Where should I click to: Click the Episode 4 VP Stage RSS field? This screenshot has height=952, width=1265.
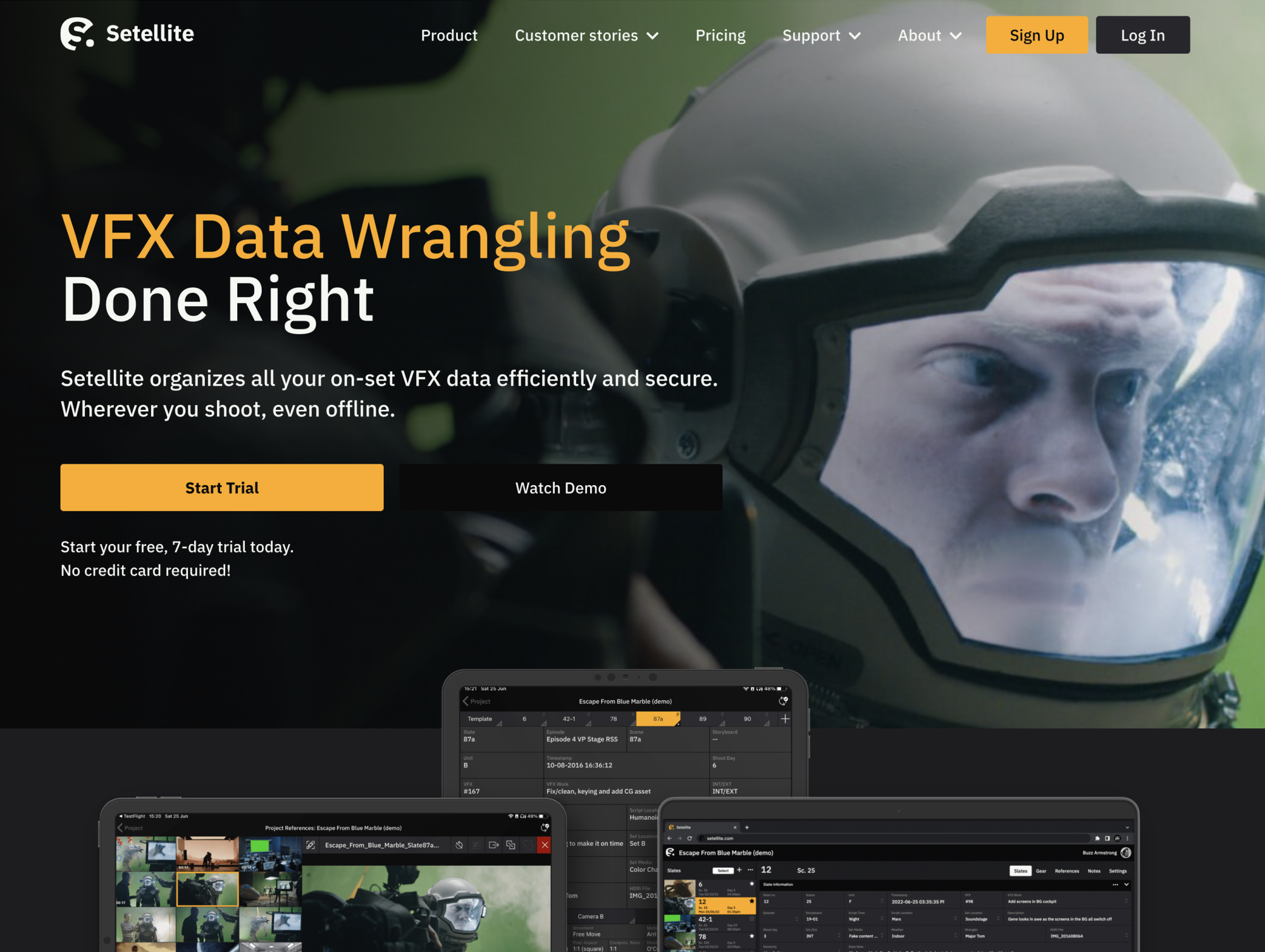click(x=585, y=739)
